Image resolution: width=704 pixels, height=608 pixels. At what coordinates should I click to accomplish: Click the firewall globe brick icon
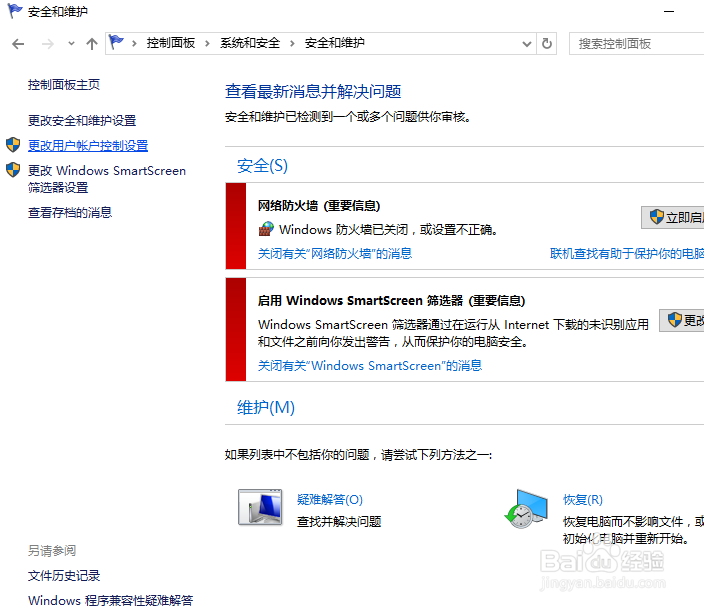click(x=266, y=229)
